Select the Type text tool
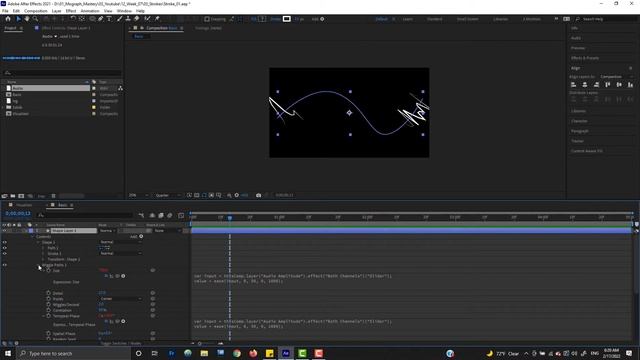 tap(109, 19)
